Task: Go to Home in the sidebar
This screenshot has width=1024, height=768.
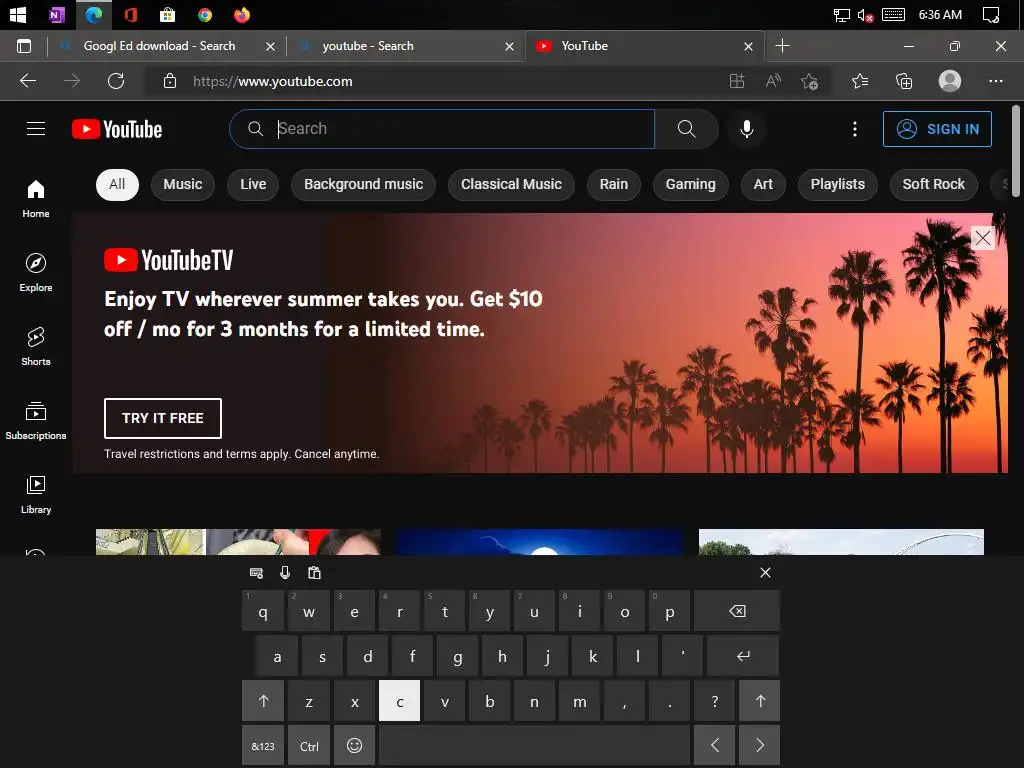Action: coord(36,199)
